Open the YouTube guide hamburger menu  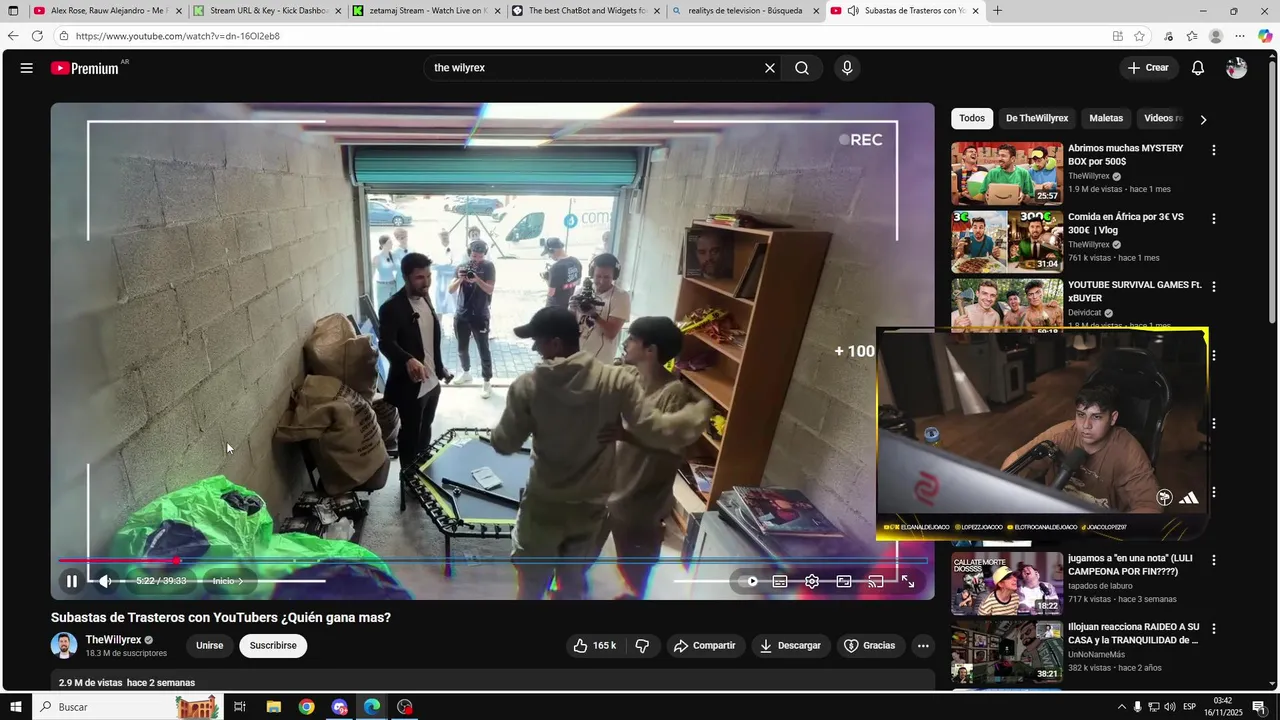pyautogui.click(x=26, y=68)
